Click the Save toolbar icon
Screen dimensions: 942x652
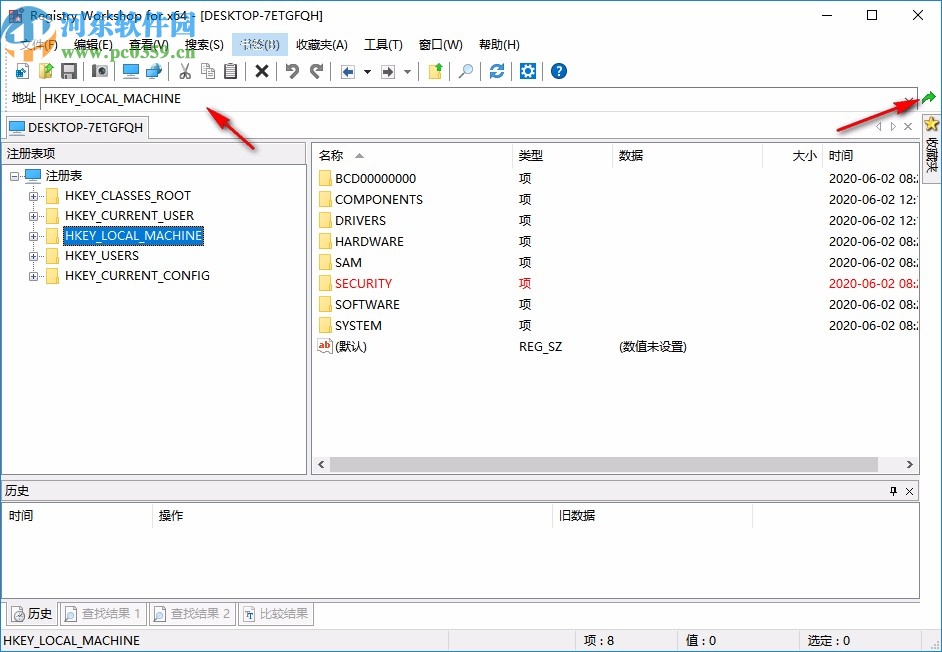[68, 71]
